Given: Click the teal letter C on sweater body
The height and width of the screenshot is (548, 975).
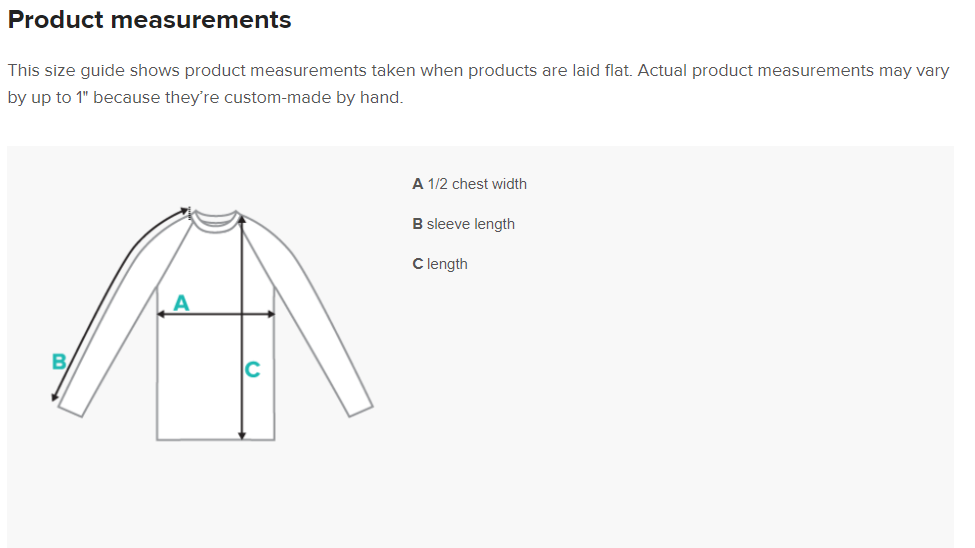Looking at the screenshot, I should click(x=253, y=370).
